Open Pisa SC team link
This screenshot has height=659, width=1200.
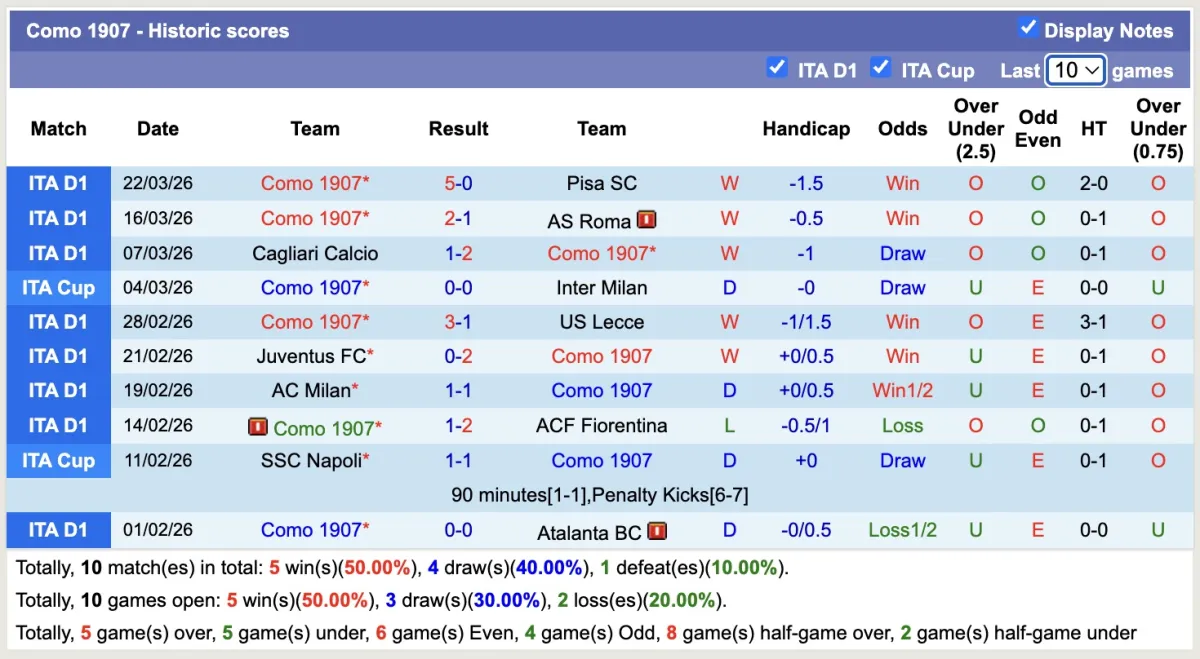click(x=601, y=183)
